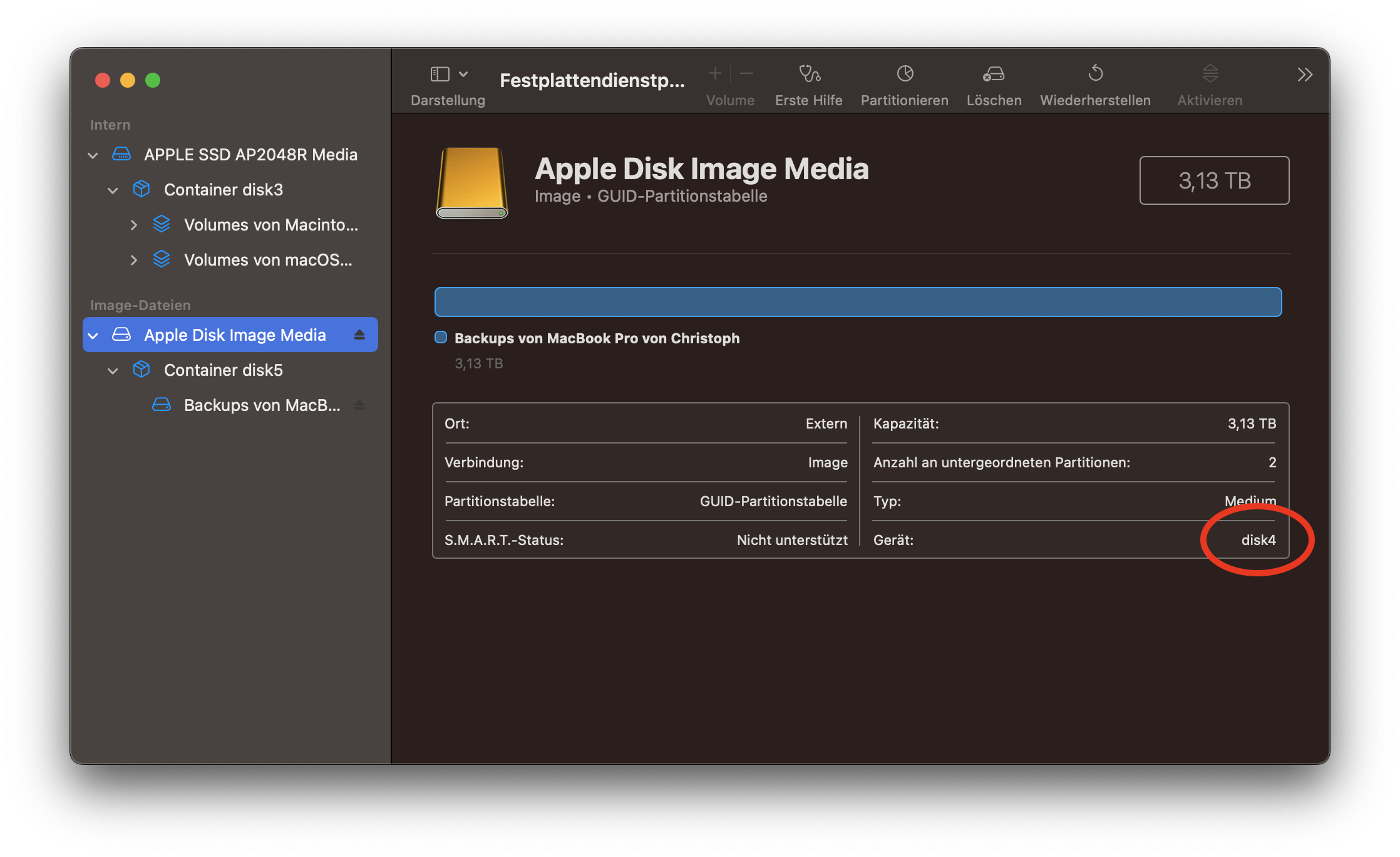Click 'Image • GUID-Partitionstabelle' subtitle
Image resolution: width=1400 pixels, height=857 pixels.
tap(651, 196)
